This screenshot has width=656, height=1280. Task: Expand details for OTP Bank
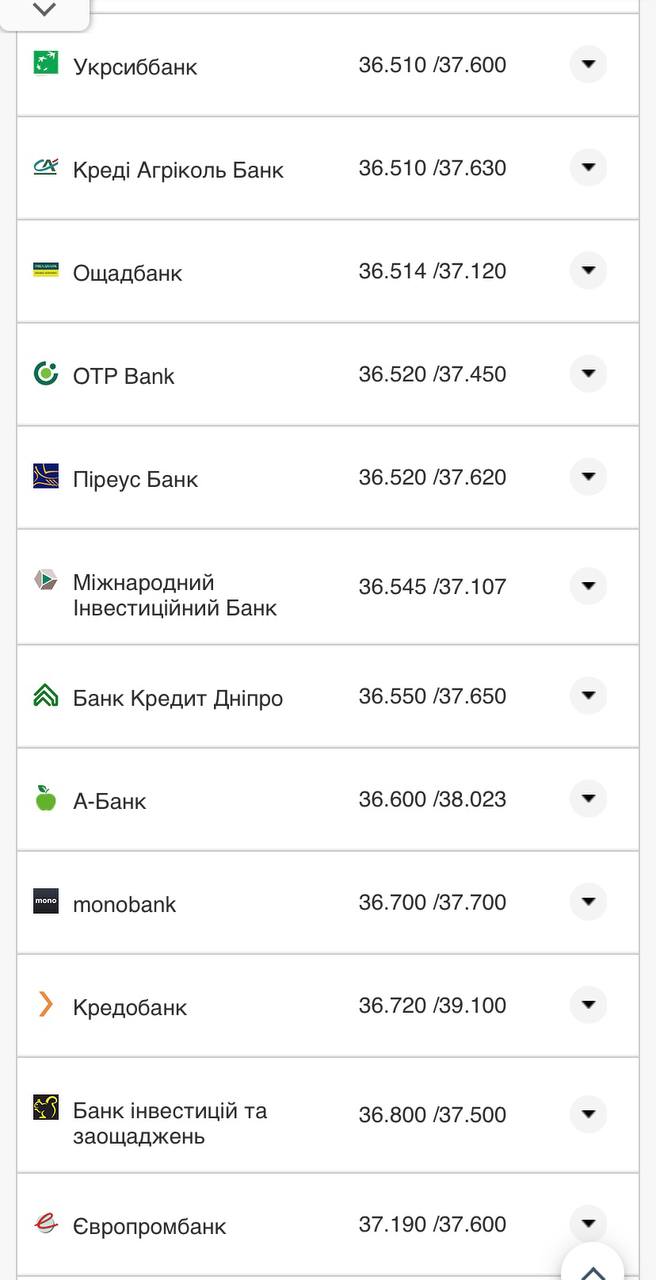[x=588, y=374]
